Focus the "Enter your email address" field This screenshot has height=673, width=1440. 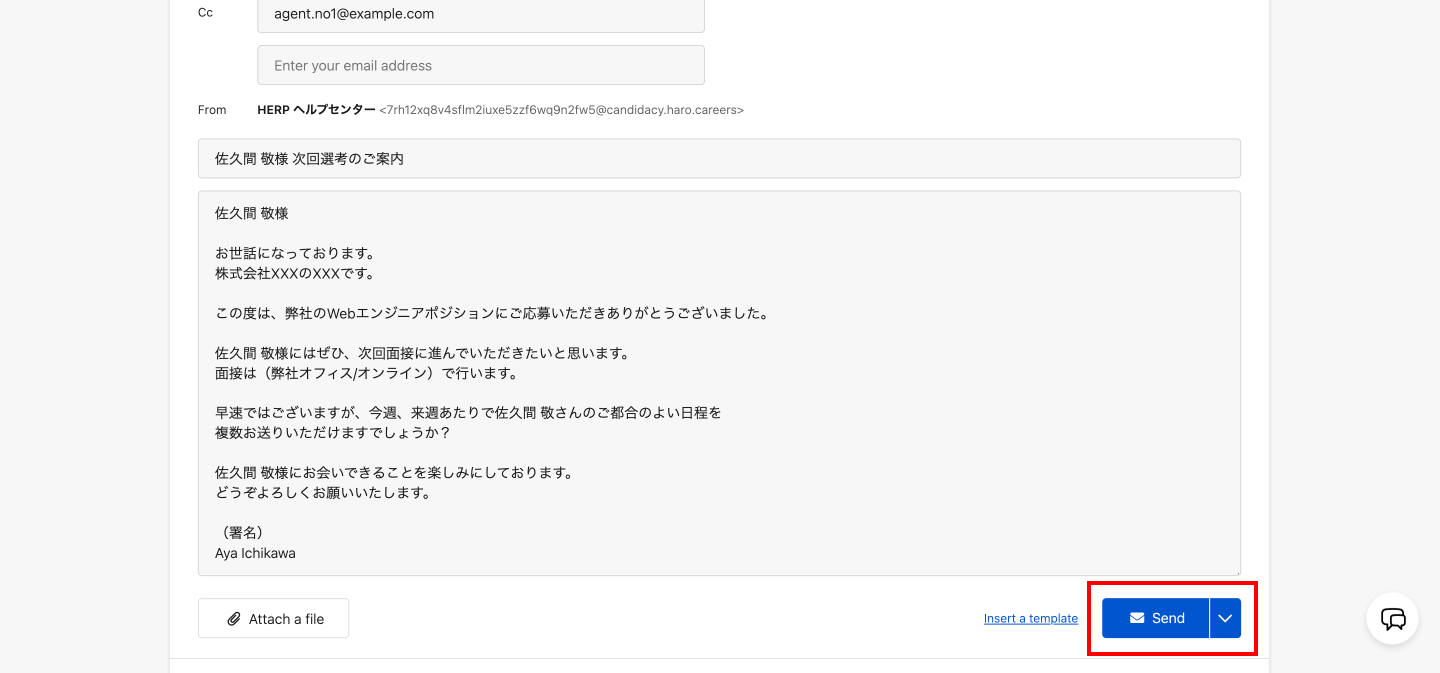(x=481, y=65)
